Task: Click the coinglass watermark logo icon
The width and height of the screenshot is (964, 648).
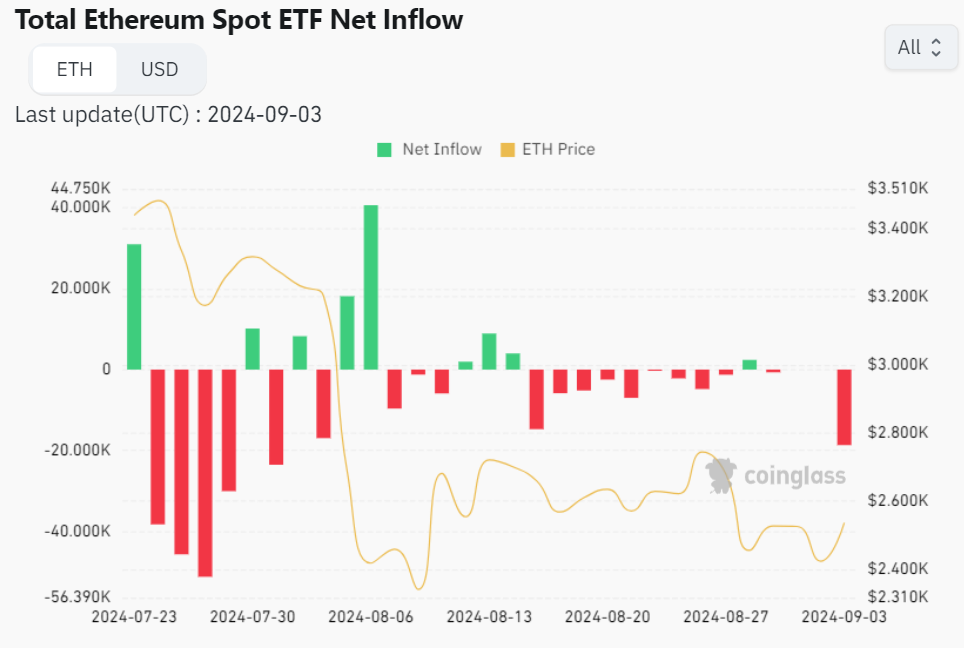Action: pos(720,475)
